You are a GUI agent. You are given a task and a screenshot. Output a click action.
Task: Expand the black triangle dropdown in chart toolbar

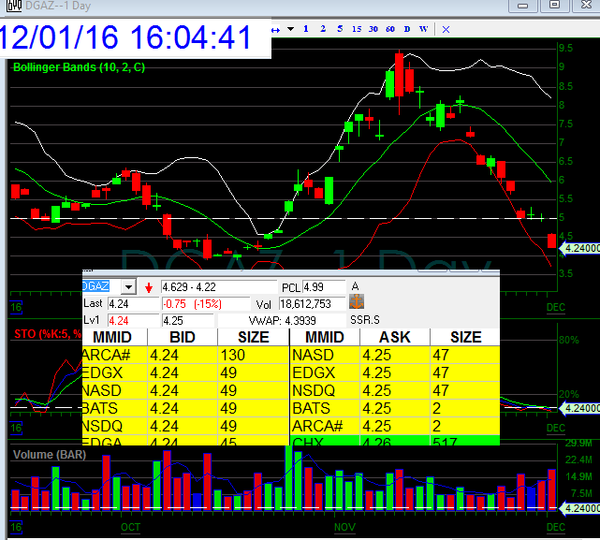point(290,28)
